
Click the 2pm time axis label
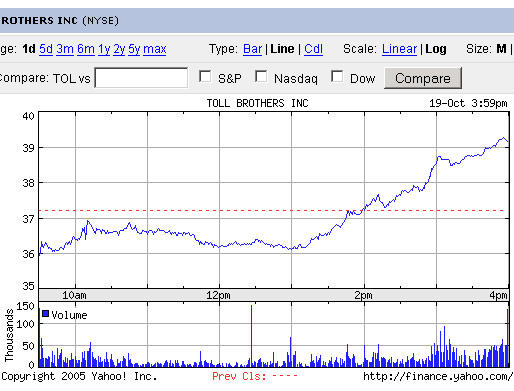click(x=363, y=295)
